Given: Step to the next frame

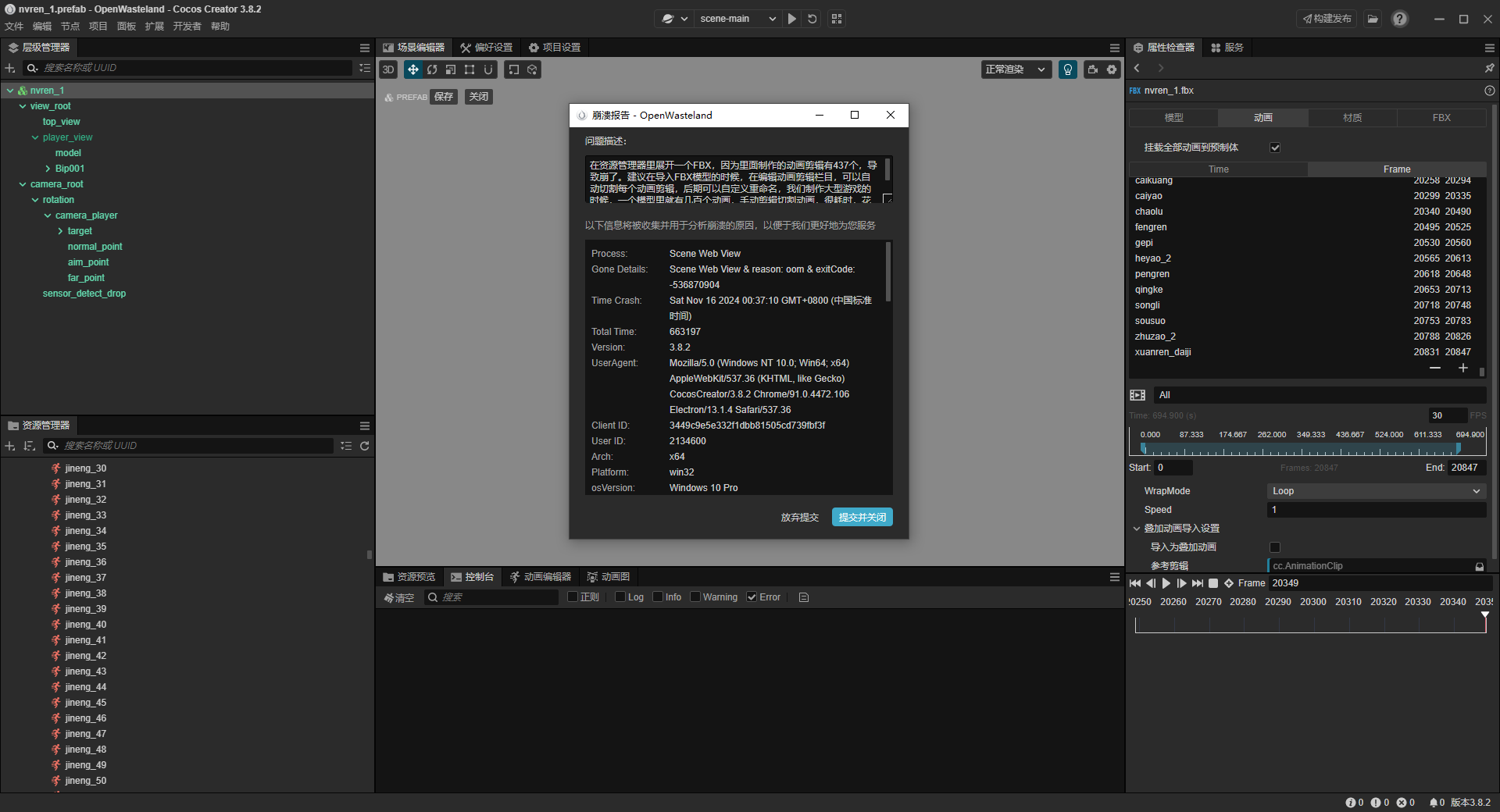Looking at the screenshot, I should click(1182, 583).
